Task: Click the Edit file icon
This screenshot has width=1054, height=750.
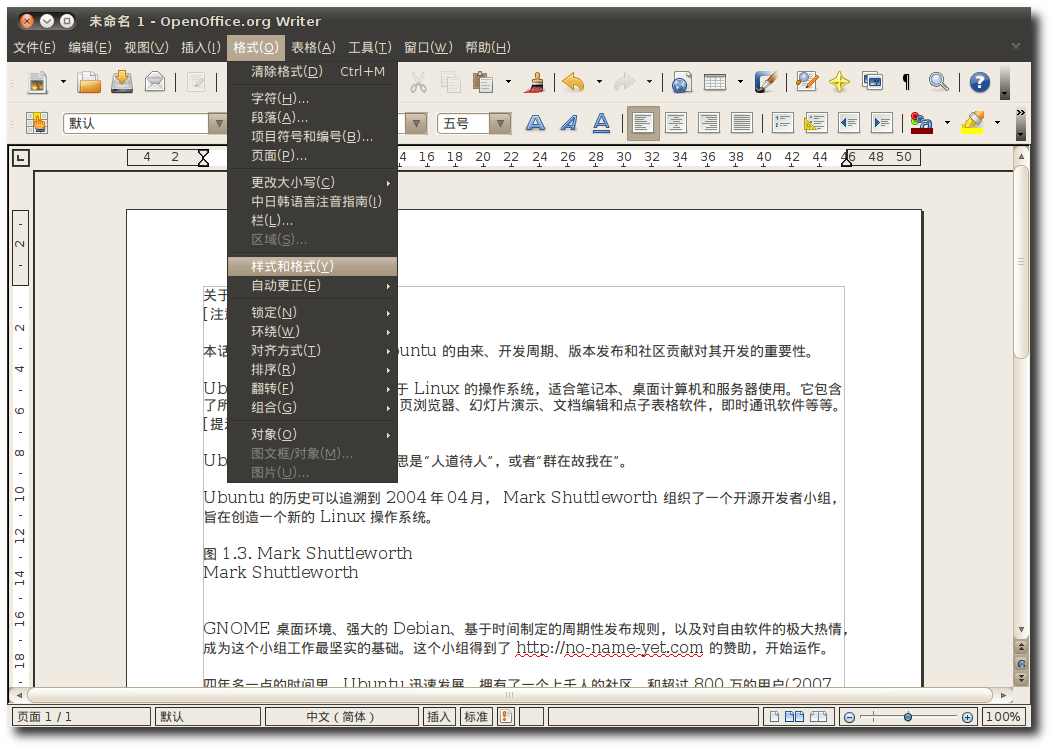Action: pos(196,82)
